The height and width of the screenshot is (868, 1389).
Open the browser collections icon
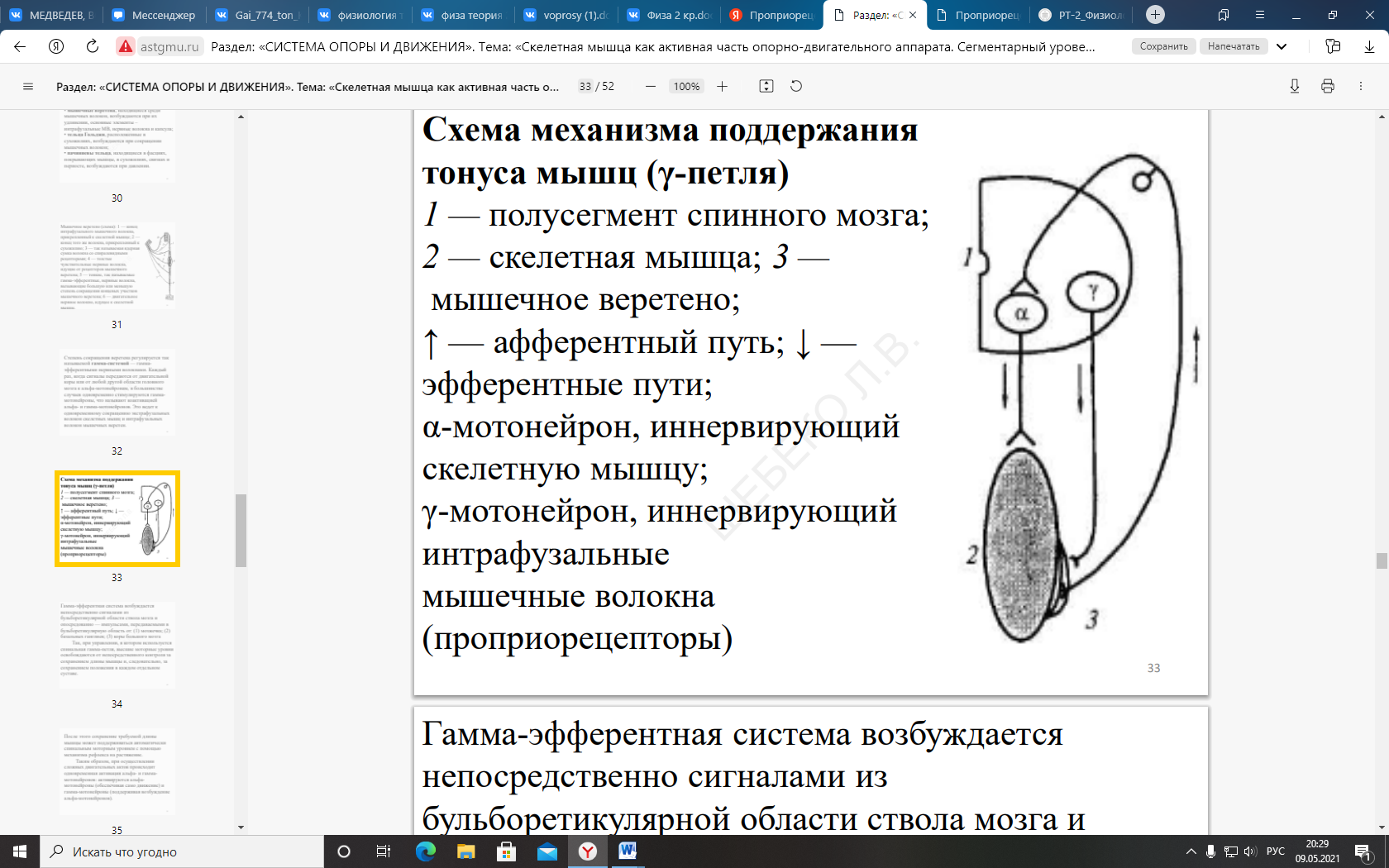[x=1333, y=46]
